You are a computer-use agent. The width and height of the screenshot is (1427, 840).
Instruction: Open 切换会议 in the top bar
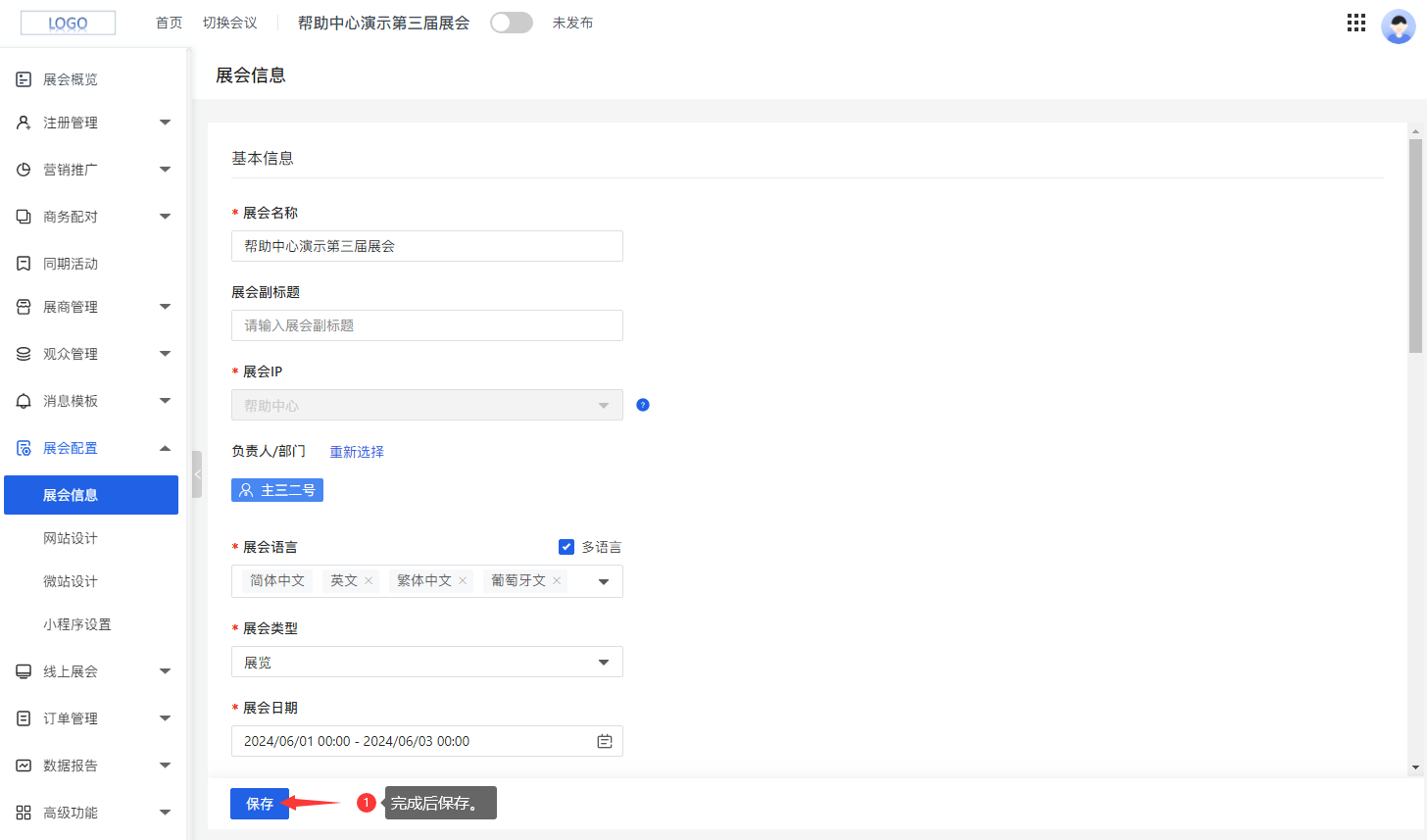pos(229,22)
